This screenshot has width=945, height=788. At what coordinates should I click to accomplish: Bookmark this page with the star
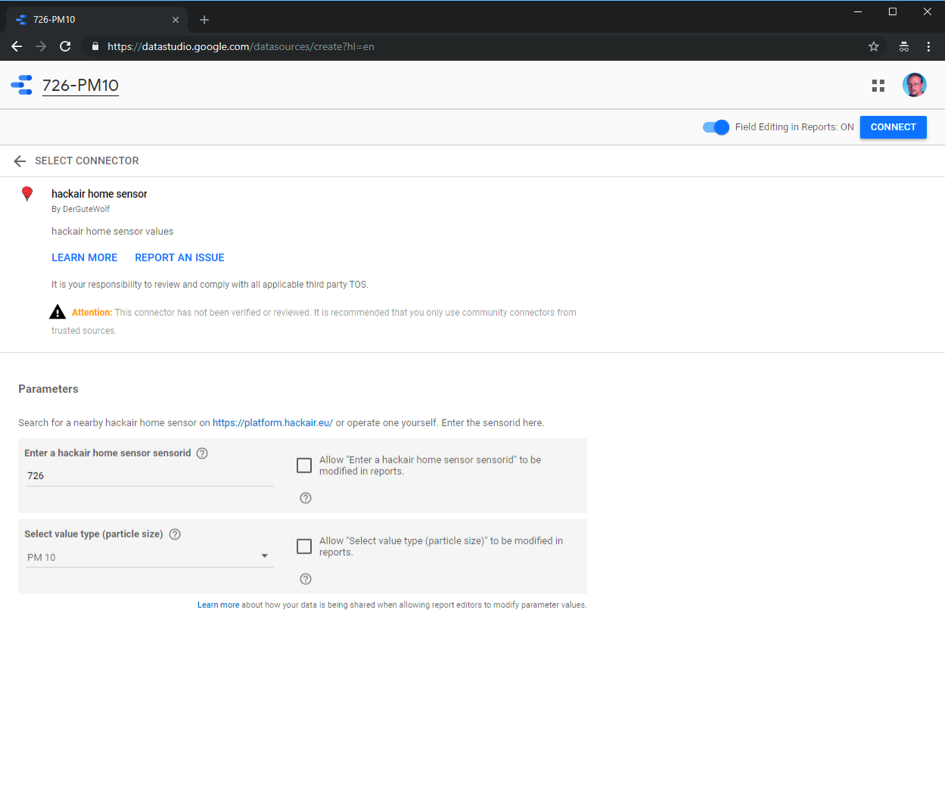[x=873, y=46]
